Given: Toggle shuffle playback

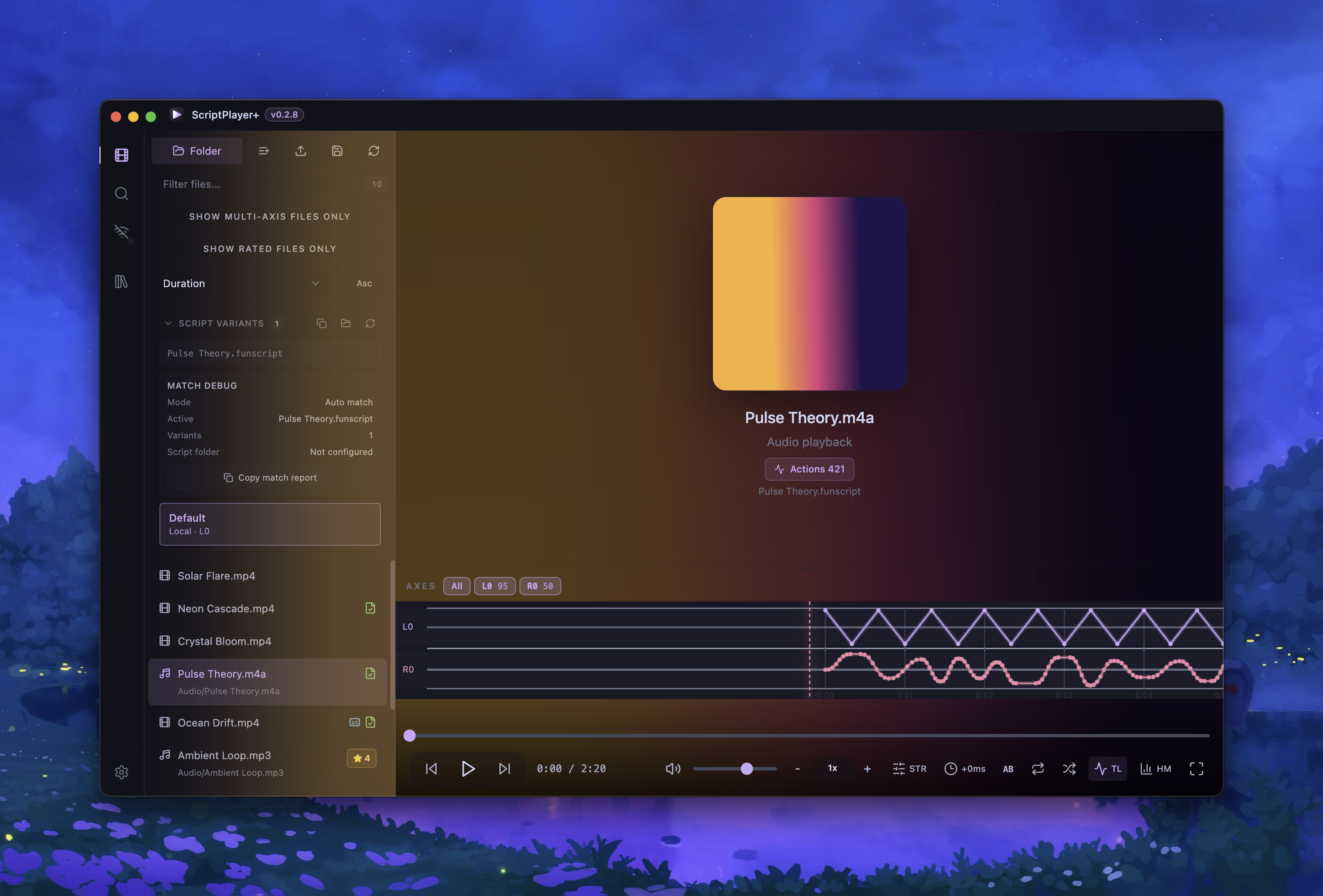Looking at the screenshot, I should coord(1069,768).
